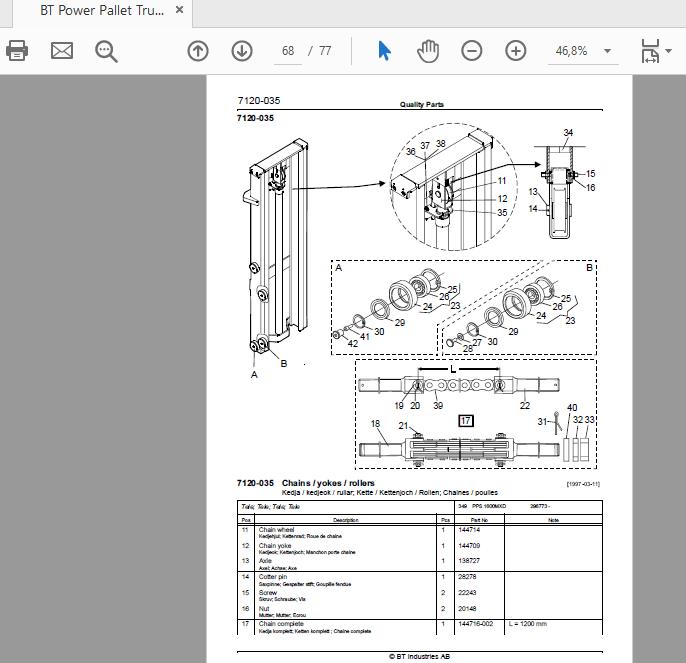Click the 'Part No' column header

tap(480, 520)
